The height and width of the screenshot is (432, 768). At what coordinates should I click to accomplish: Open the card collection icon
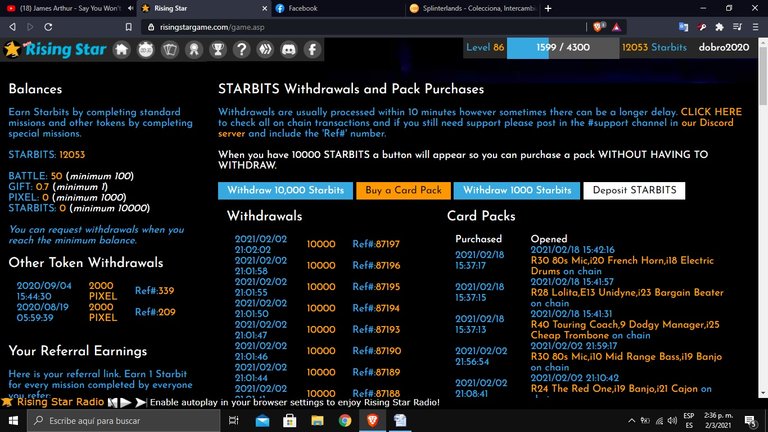point(169,49)
